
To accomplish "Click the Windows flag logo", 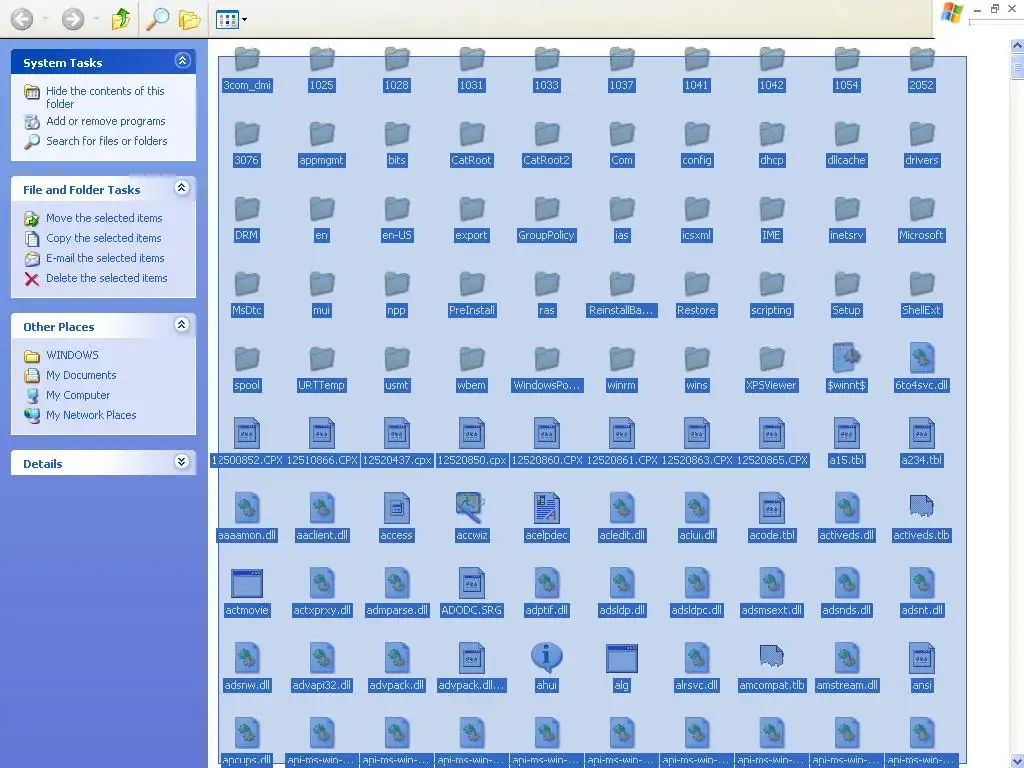I will coord(952,13).
